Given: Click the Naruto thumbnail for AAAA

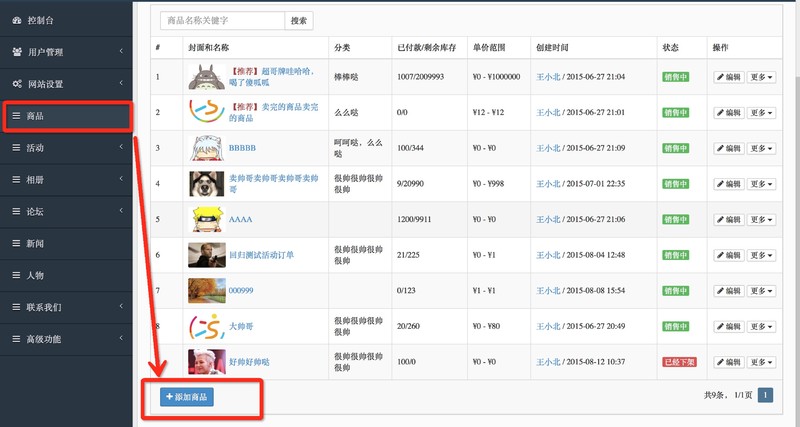Looking at the screenshot, I should click(x=207, y=219).
